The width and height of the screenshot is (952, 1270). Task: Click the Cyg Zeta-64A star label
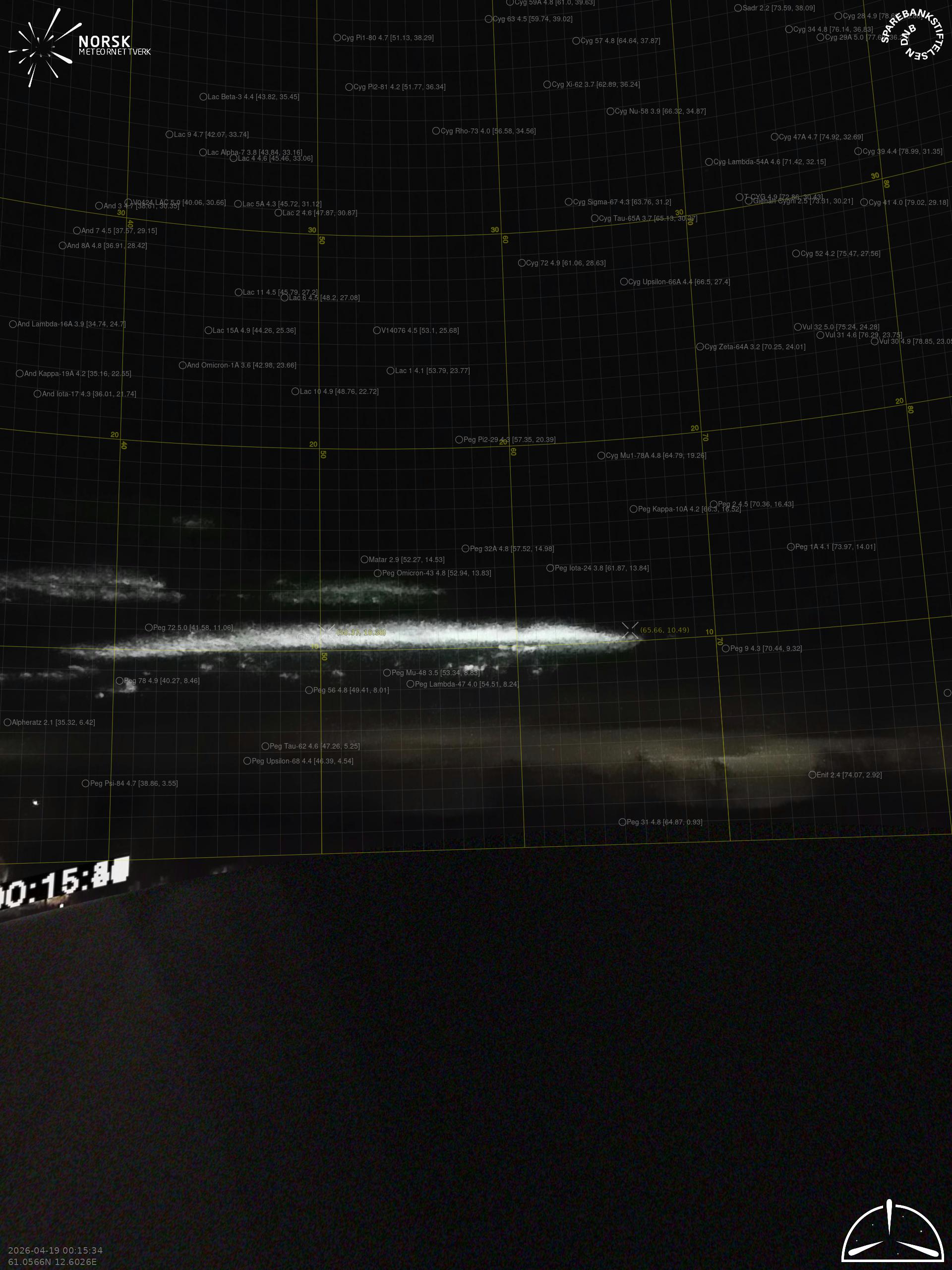coord(755,347)
